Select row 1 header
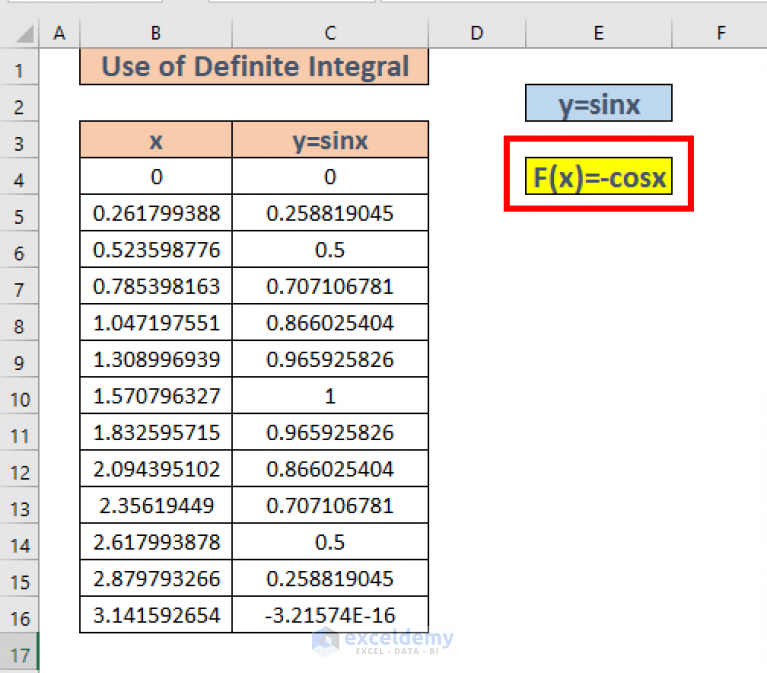767x673 pixels. coord(20,69)
